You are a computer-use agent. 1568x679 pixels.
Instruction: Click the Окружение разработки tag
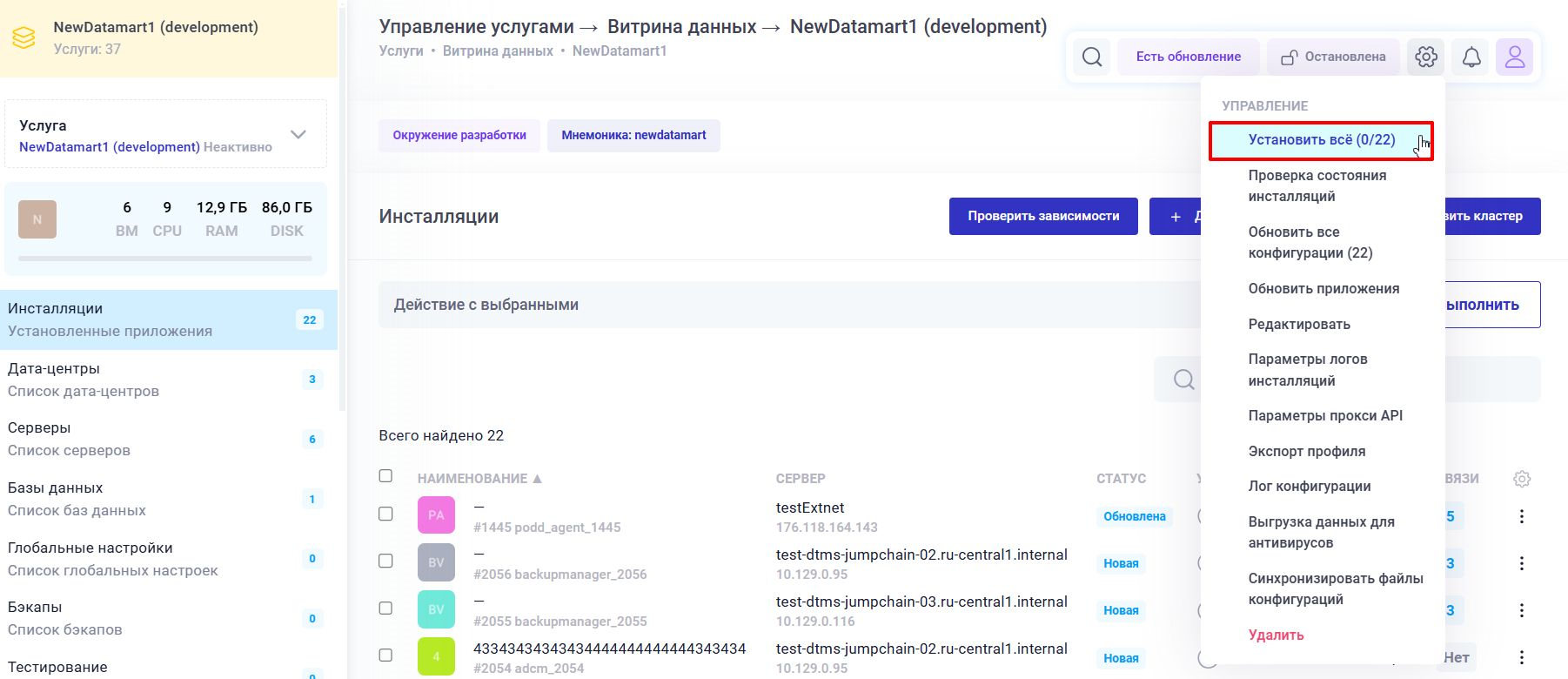[459, 135]
